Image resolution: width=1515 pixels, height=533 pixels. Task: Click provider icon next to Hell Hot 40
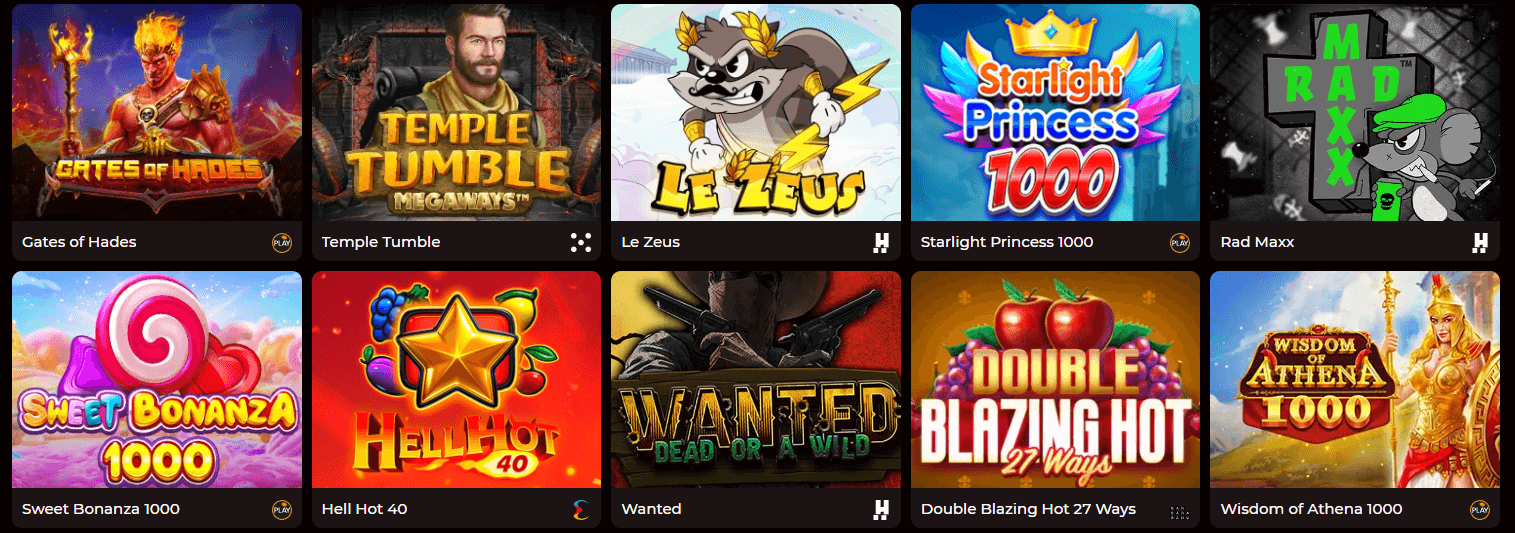[x=581, y=510]
